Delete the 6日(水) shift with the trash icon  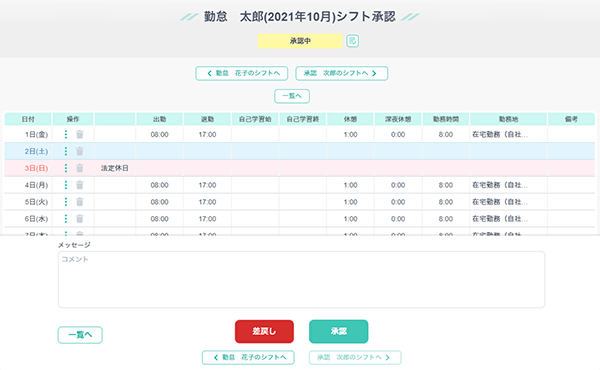(x=80, y=218)
